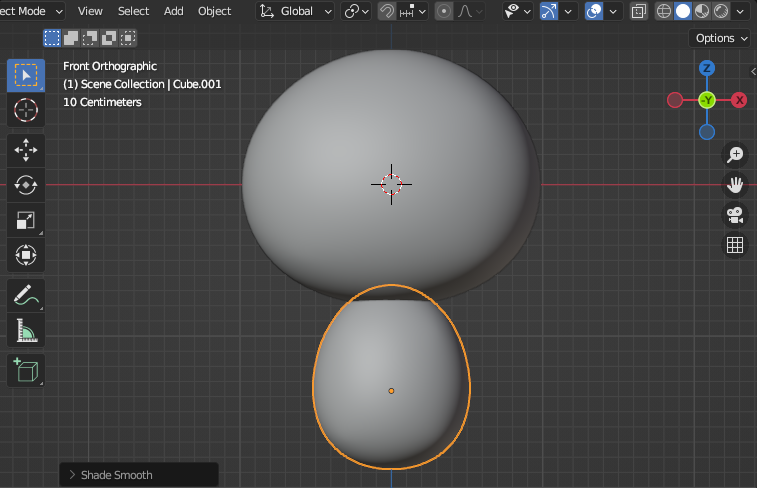
Task: Open Global transform orientation dropdown
Action: (295, 11)
